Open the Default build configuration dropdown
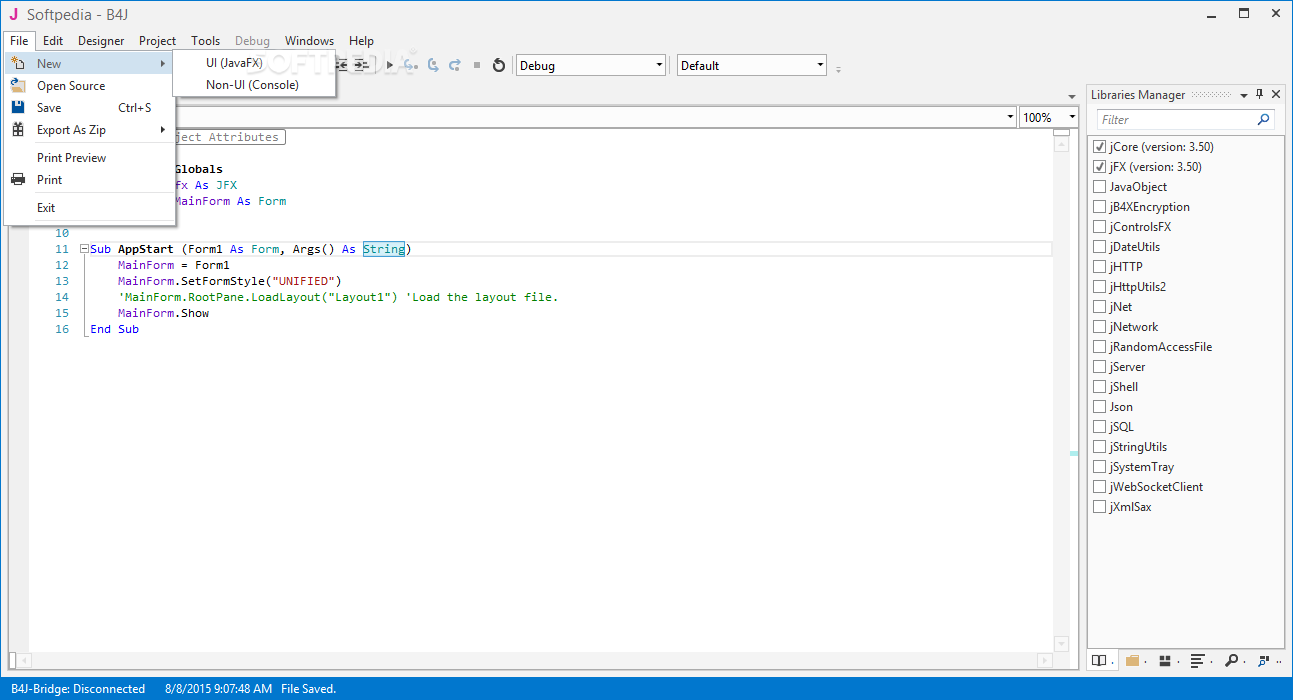The width and height of the screenshot is (1293, 700). tap(752, 65)
